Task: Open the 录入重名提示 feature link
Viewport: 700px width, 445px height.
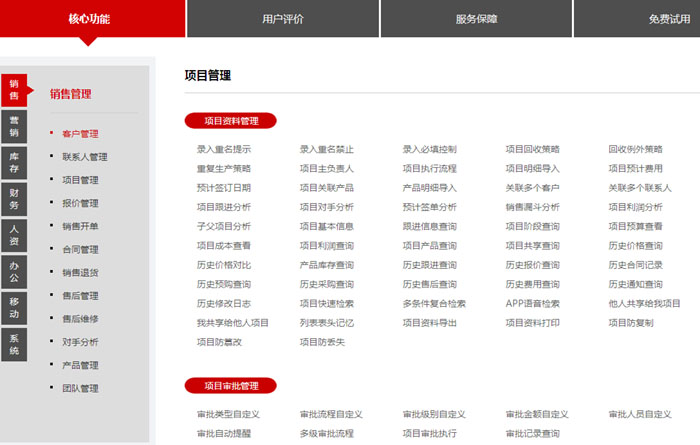Action: point(224,150)
